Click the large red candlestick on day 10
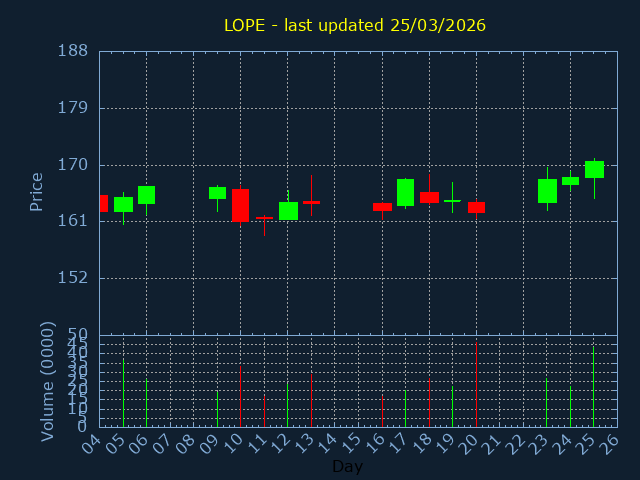Viewport: 640px width, 480px height. (x=240, y=205)
